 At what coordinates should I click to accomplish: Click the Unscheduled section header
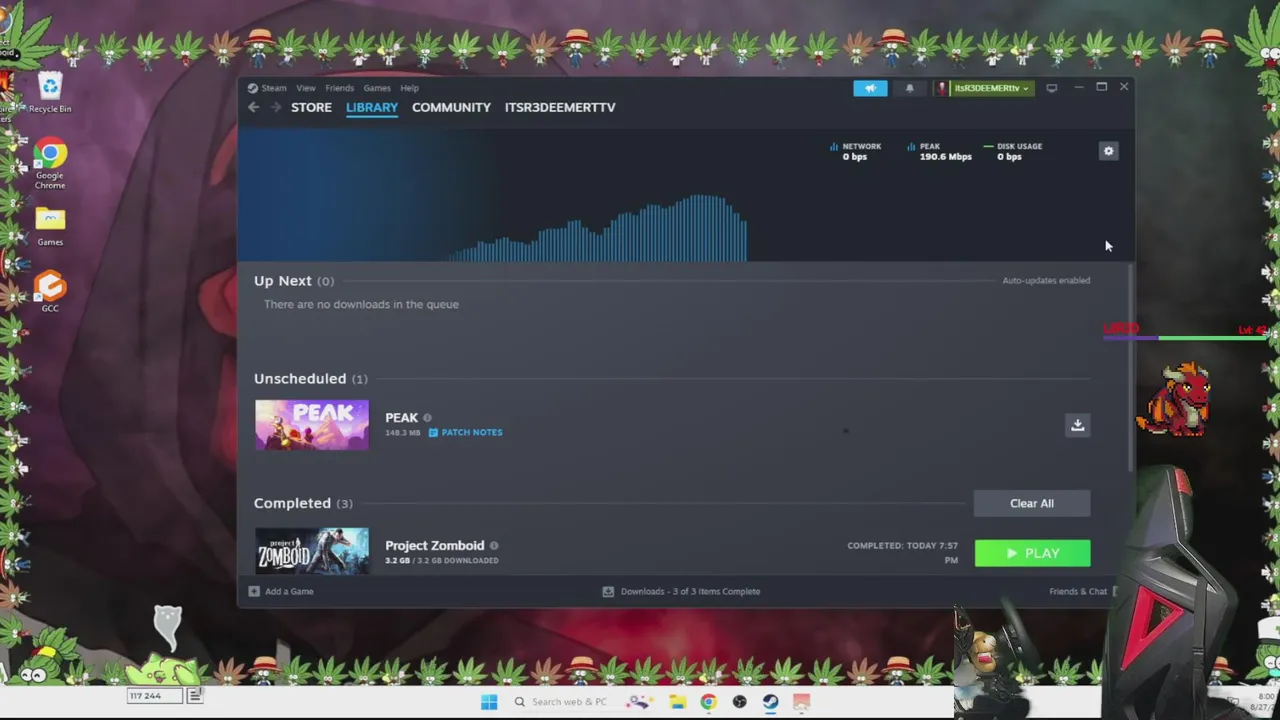311,379
